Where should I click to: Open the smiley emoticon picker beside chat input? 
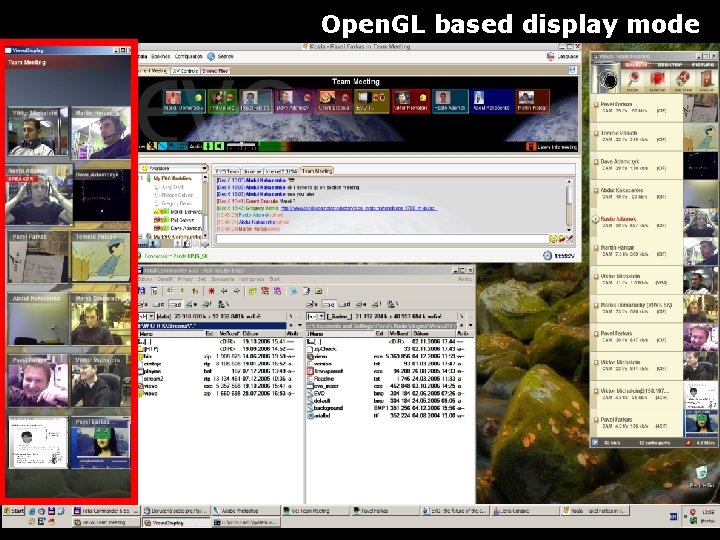[x=553, y=239]
